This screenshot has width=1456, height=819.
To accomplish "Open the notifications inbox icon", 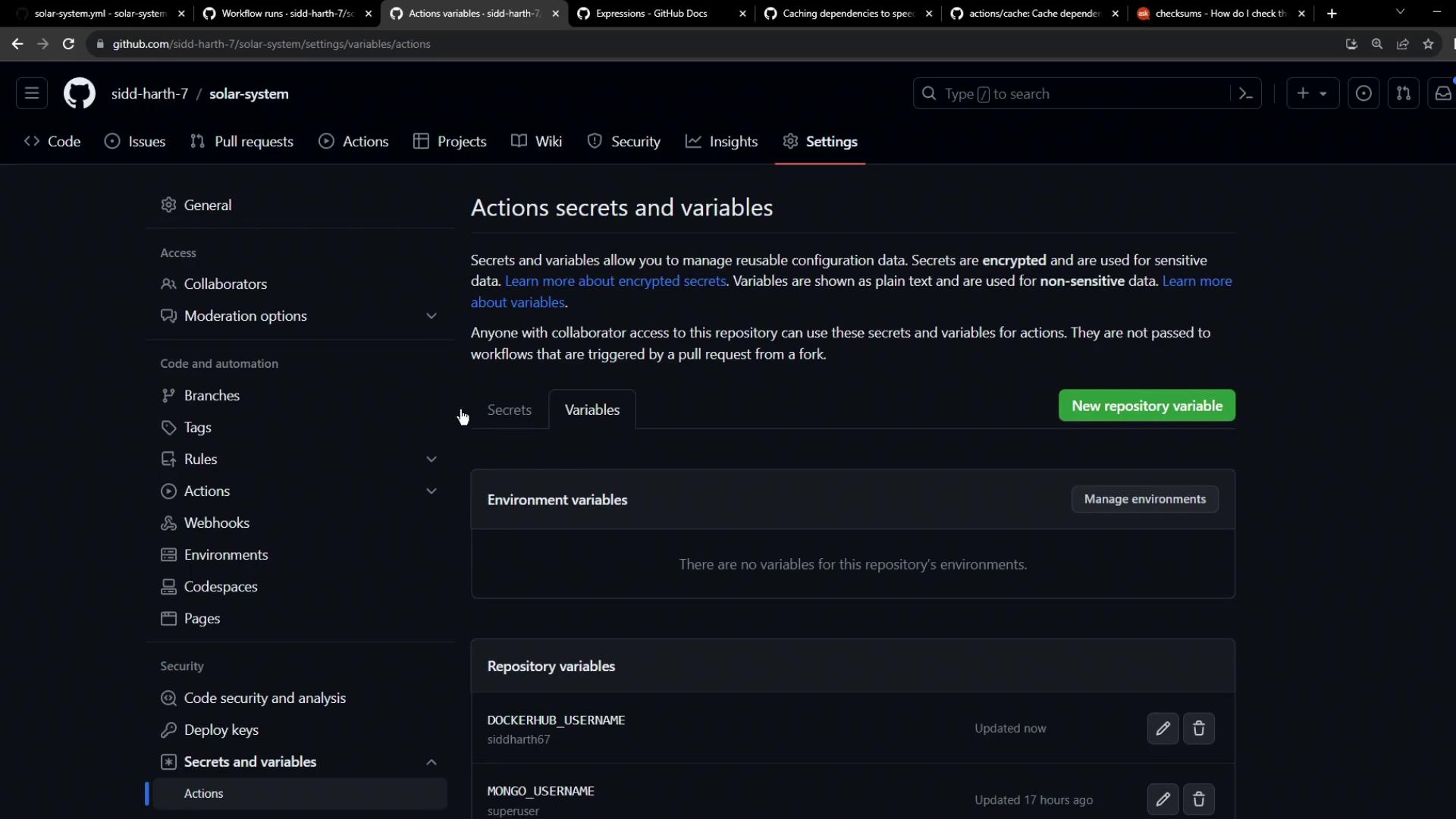I will pyautogui.click(x=1442, y=94).
